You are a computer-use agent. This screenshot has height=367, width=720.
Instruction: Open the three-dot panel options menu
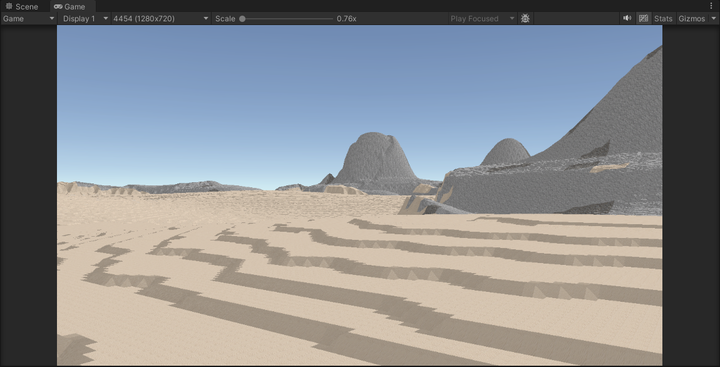[x=711, y=6]
